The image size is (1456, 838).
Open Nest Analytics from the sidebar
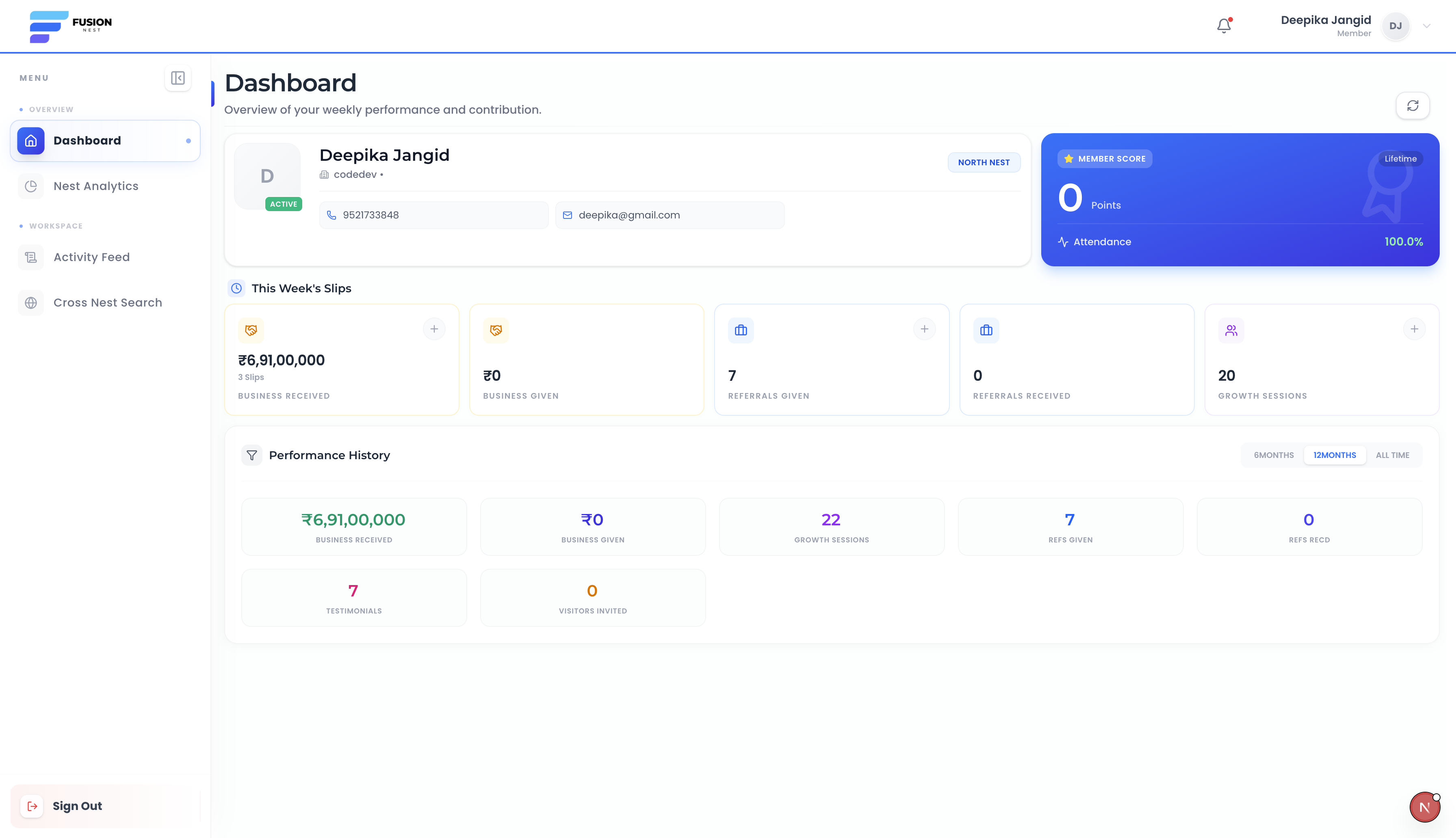point(96,186)
